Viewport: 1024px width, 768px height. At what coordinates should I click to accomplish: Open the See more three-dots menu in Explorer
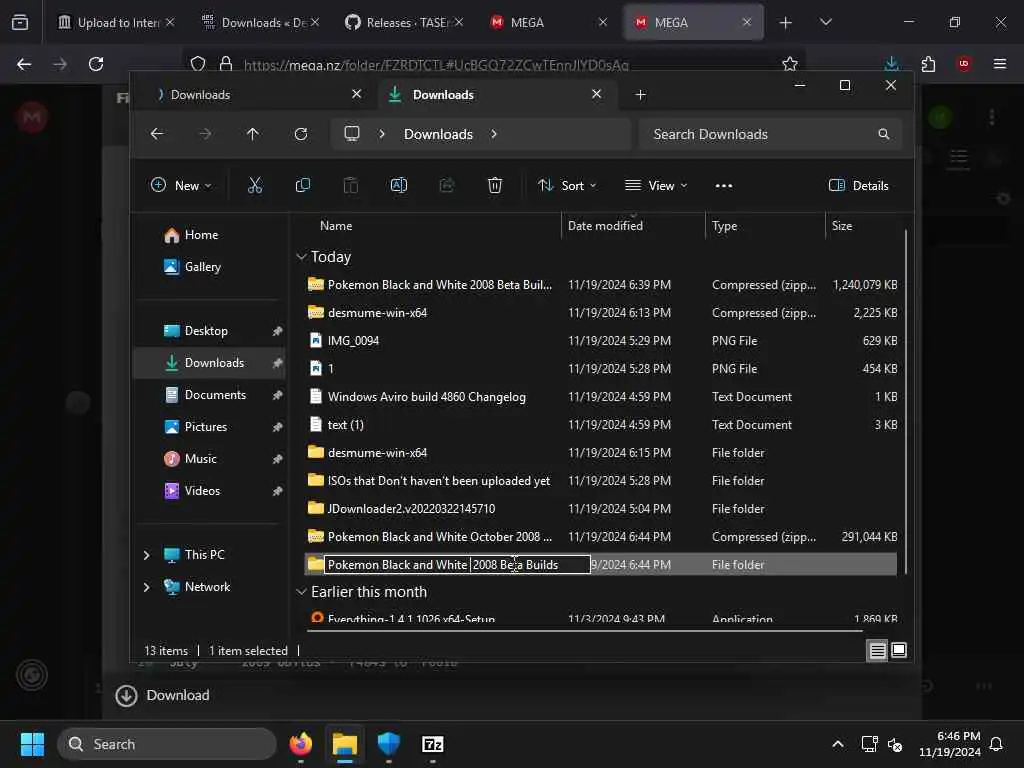click(724, 186)
